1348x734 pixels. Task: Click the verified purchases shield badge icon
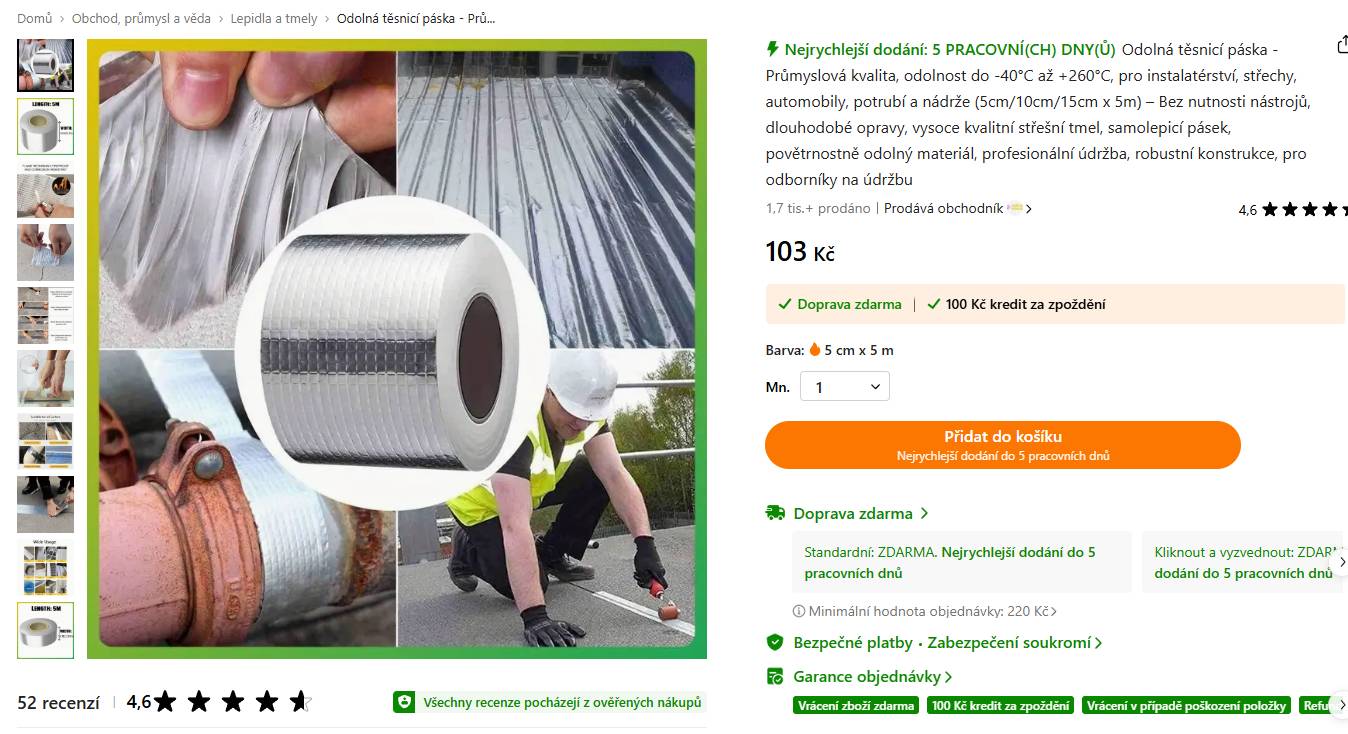[404, 702]
